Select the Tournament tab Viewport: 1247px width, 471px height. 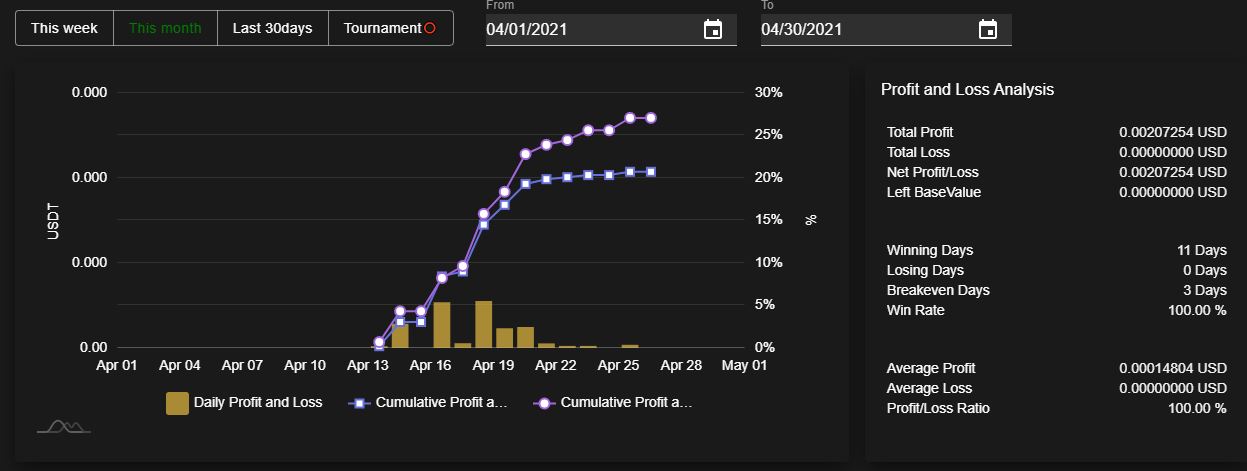(x=390, y=28)
